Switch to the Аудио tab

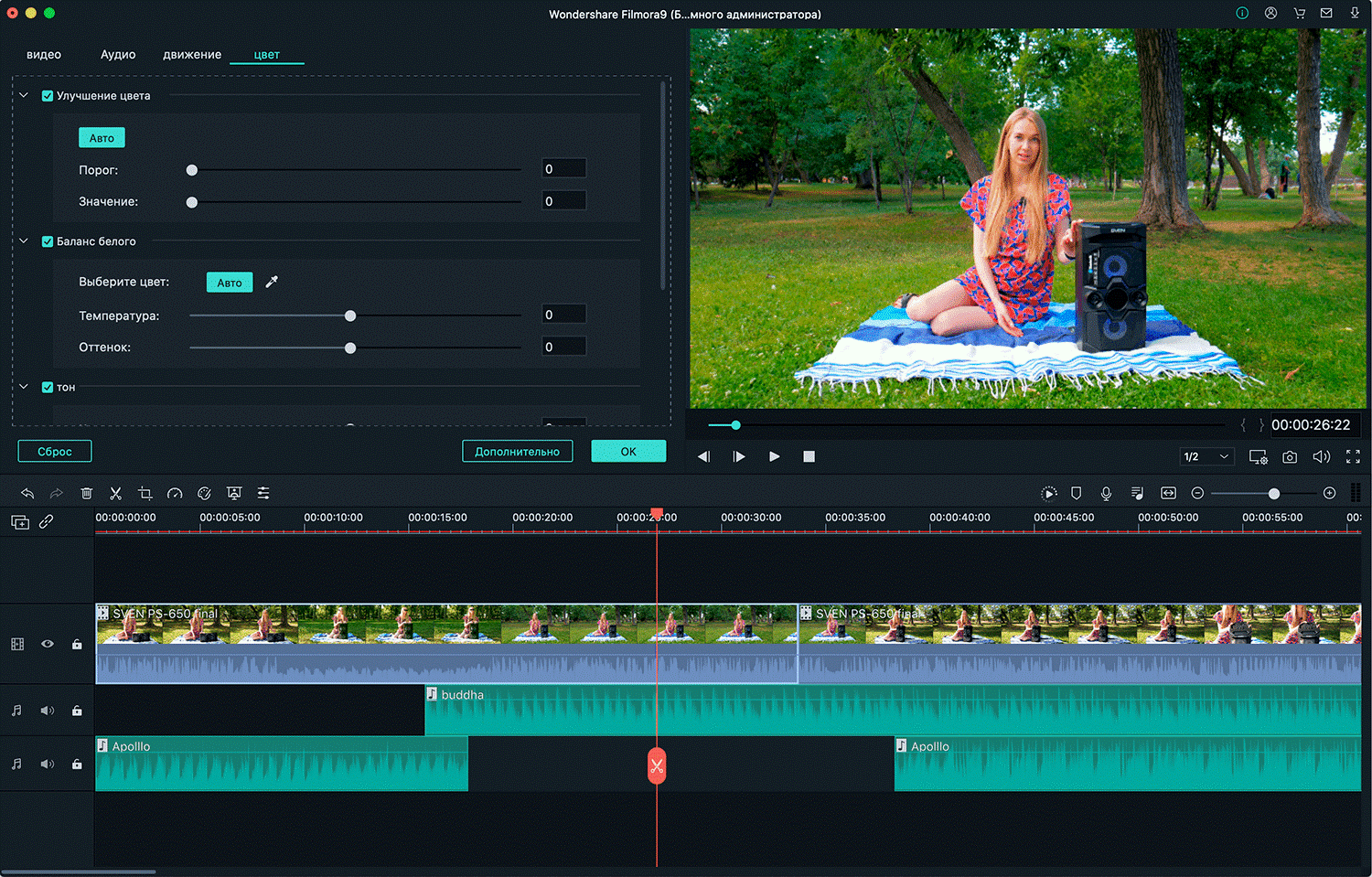[118, 54]
